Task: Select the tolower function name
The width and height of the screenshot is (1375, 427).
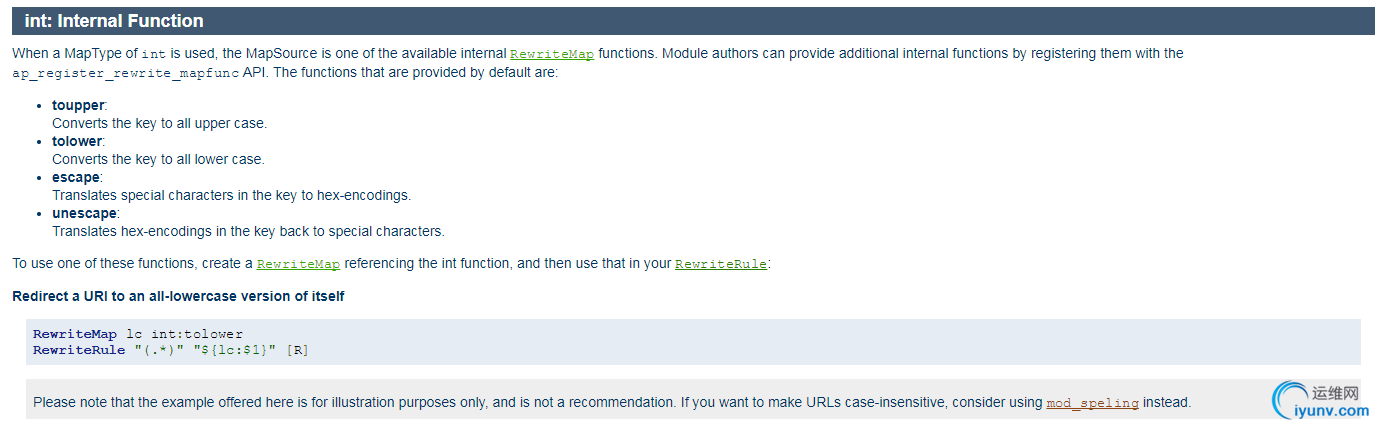Action: coord(77,141)
